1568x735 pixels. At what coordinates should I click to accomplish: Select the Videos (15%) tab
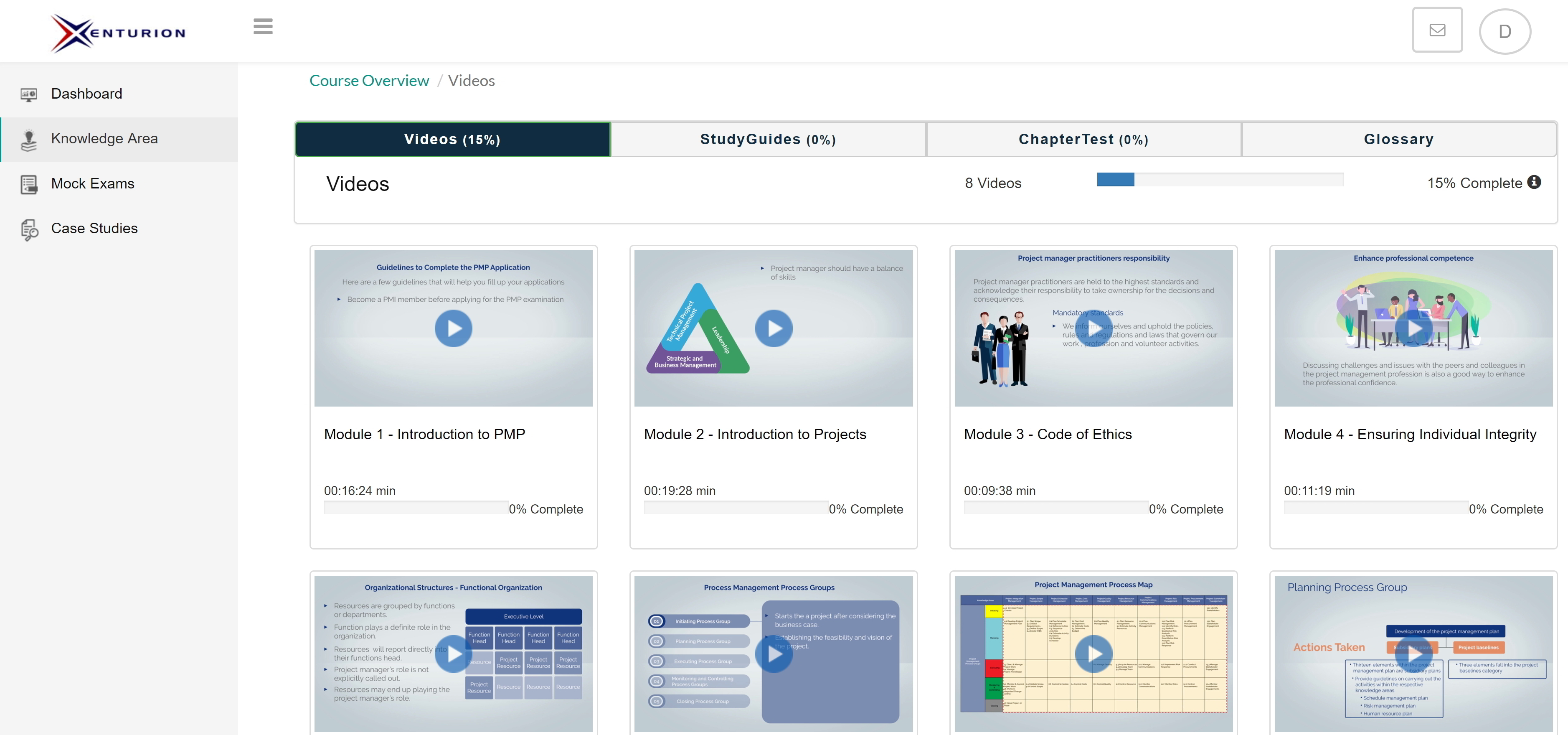point(452,140)
